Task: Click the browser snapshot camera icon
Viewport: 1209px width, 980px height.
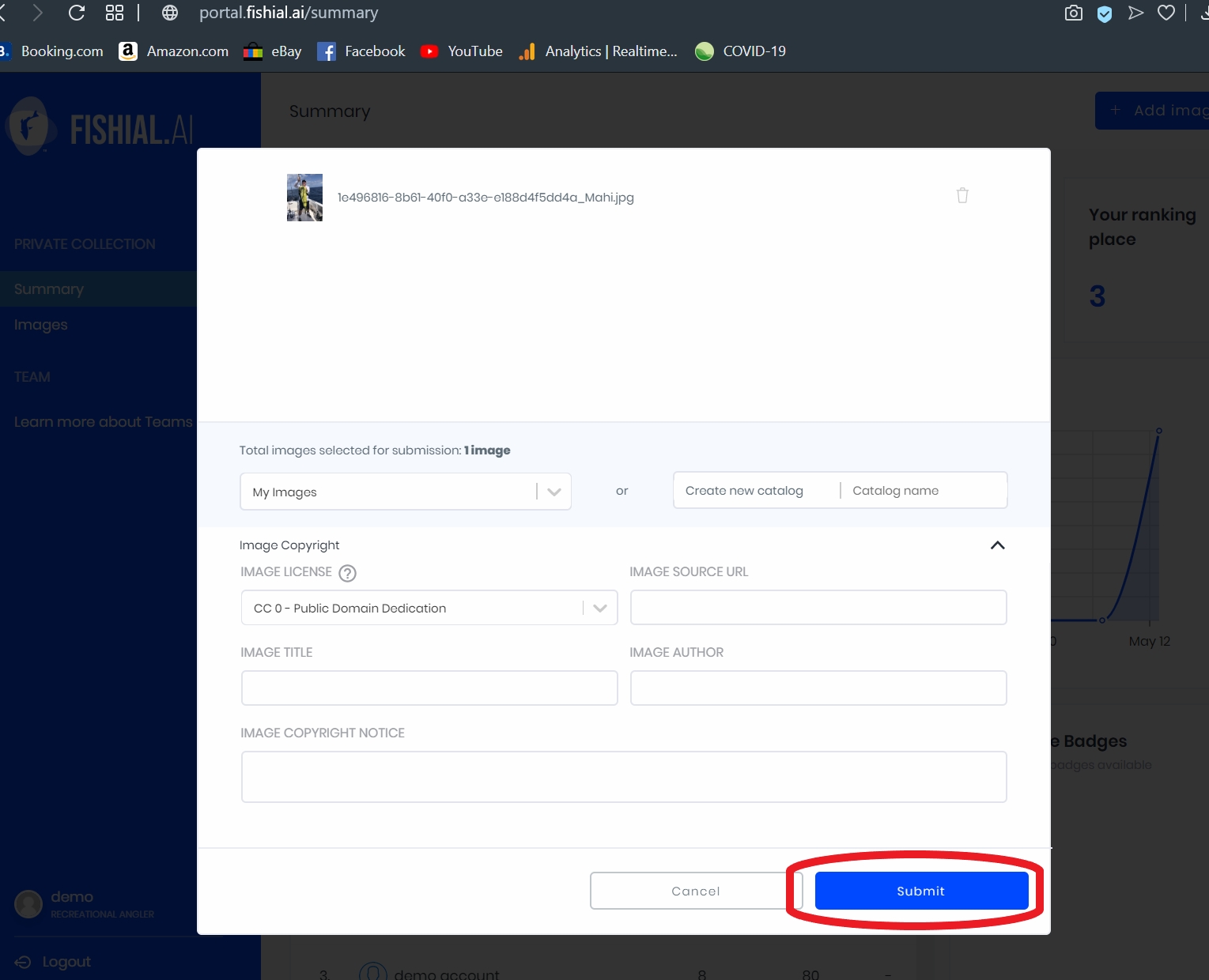Action: tap(1073, 13)
